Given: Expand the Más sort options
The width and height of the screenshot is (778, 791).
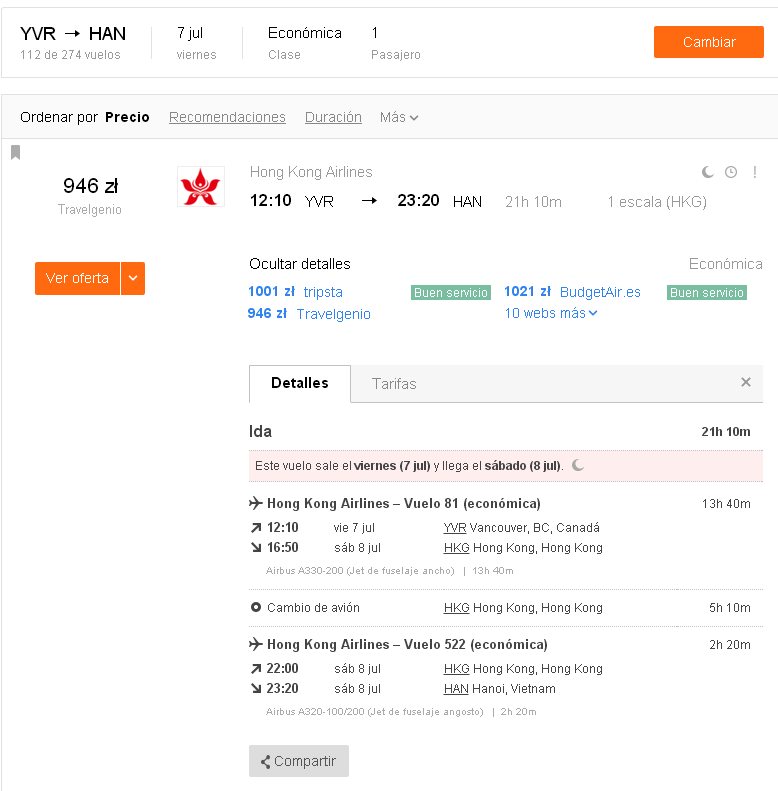Looking at the screenshot, I should [399, 117].
